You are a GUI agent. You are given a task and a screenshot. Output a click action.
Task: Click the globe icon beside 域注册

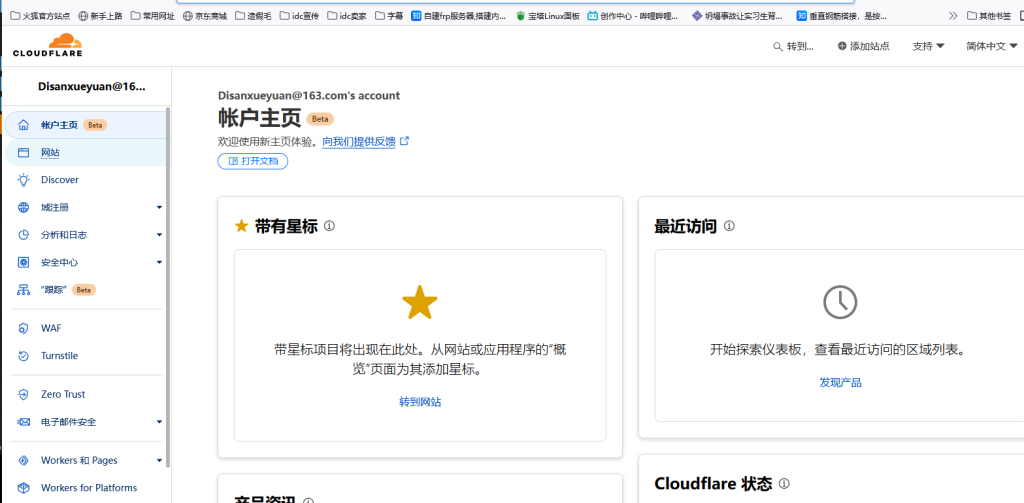click(24, 207)
